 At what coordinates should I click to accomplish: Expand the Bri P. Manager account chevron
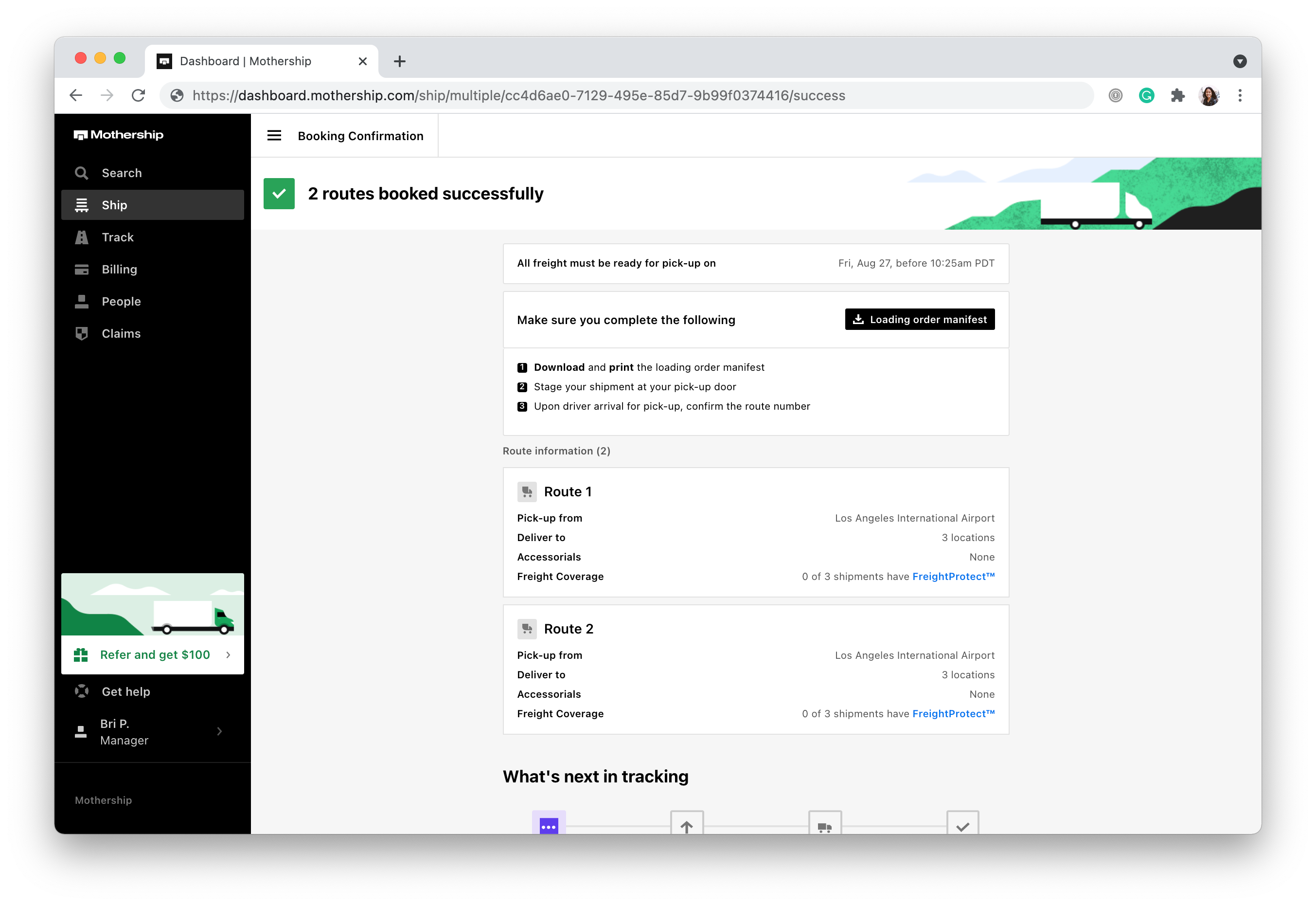click(x=219, y=731)
